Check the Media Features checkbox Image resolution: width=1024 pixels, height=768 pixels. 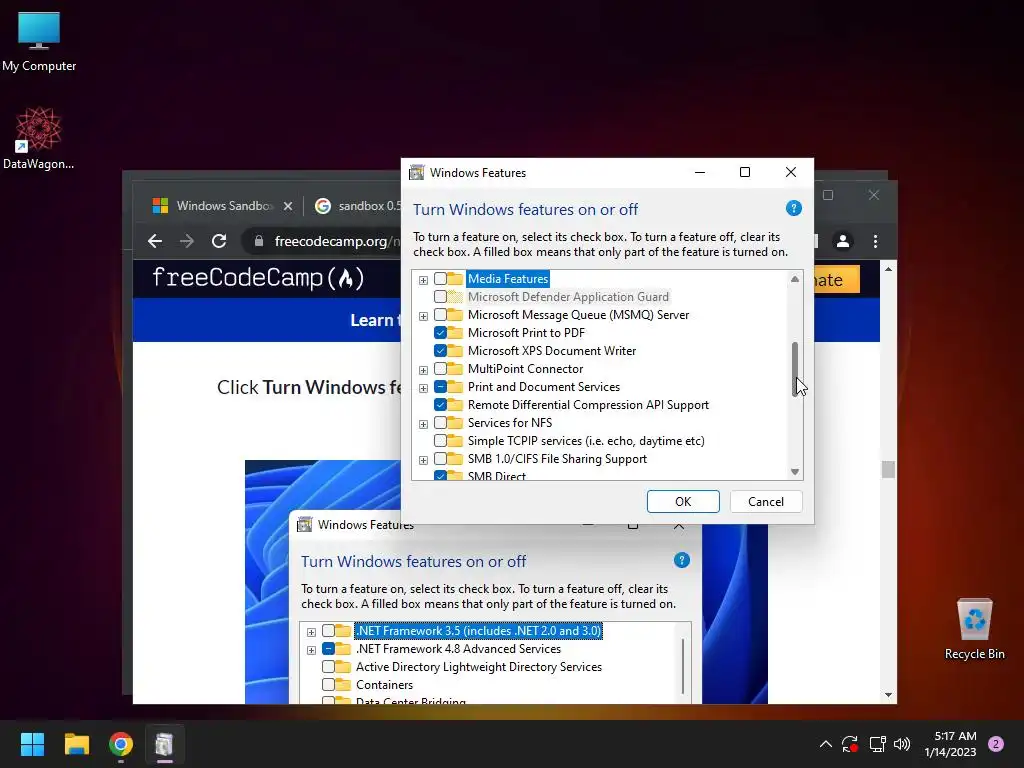pyautogui.click(x=440, y=279)
